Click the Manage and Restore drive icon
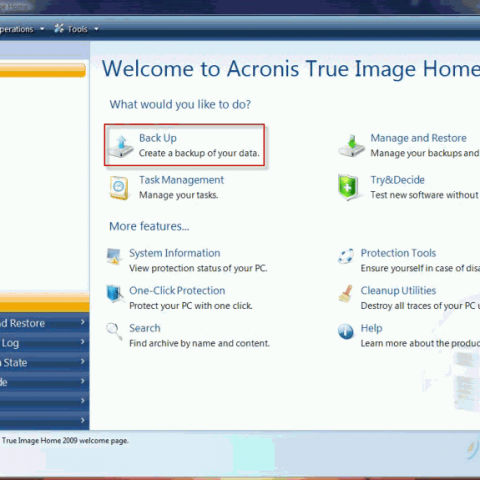This screenshot has height=480, width=480. click(x=351, y=145)
